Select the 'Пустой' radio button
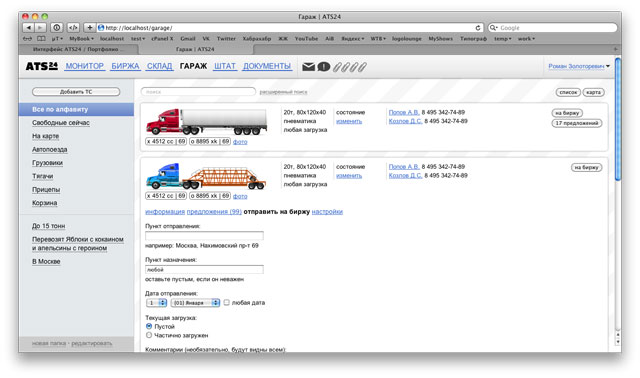The height and width of the screenshot is (378, 640). pos(149,326)
